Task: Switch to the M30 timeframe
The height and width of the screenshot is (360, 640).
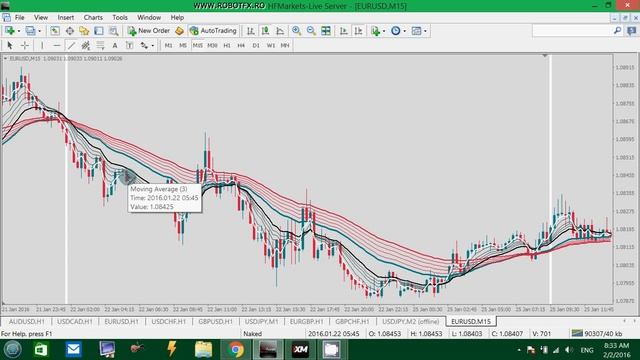Action: 212,45
